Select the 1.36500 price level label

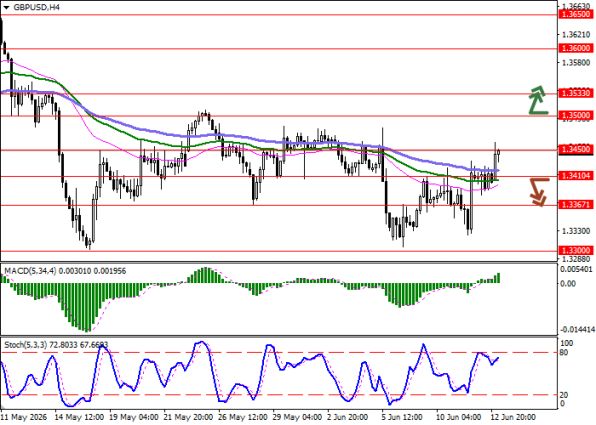(576, 14)
